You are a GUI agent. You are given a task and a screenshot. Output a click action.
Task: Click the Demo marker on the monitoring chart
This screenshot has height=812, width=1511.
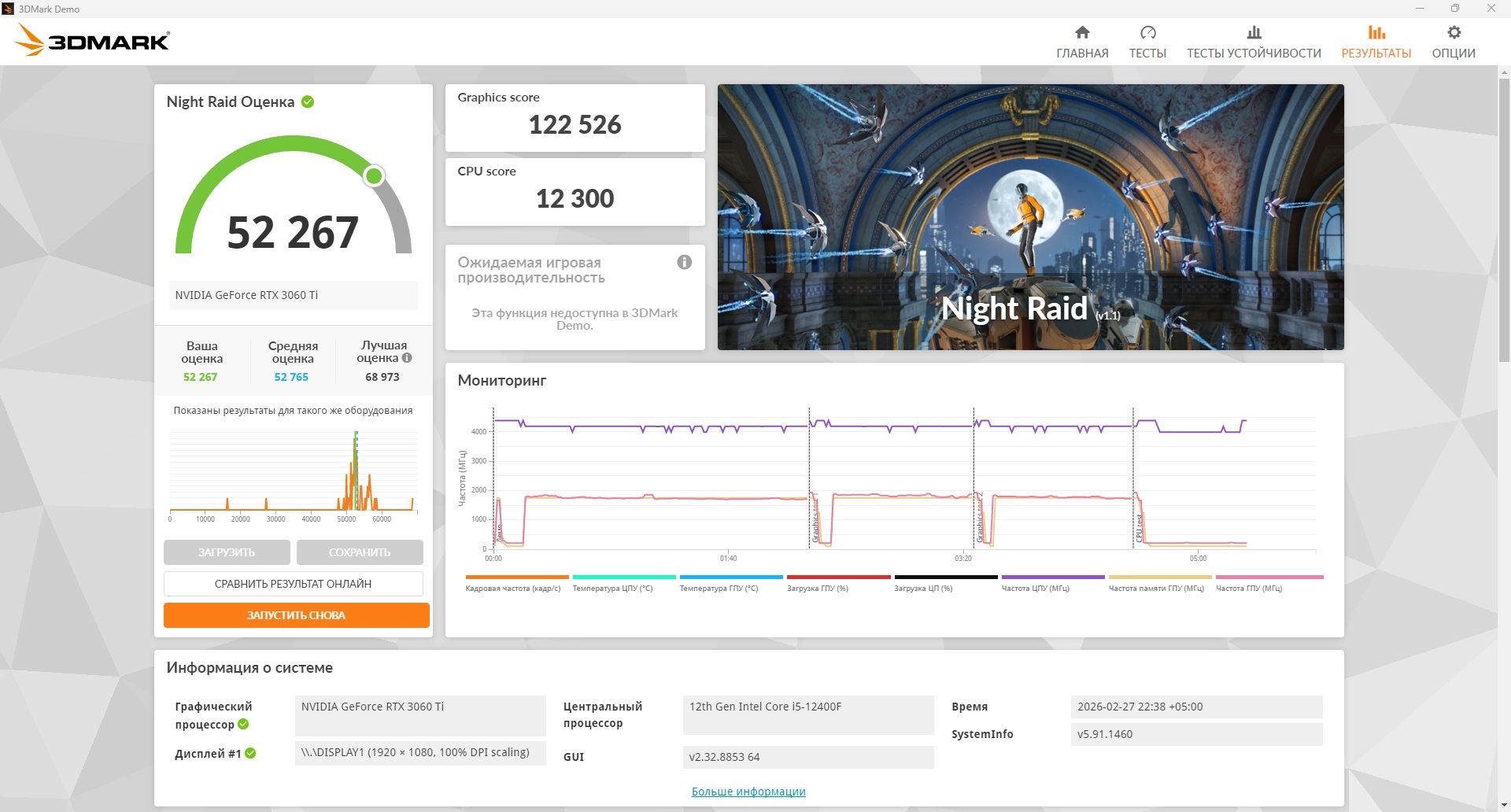click(499, 533)
